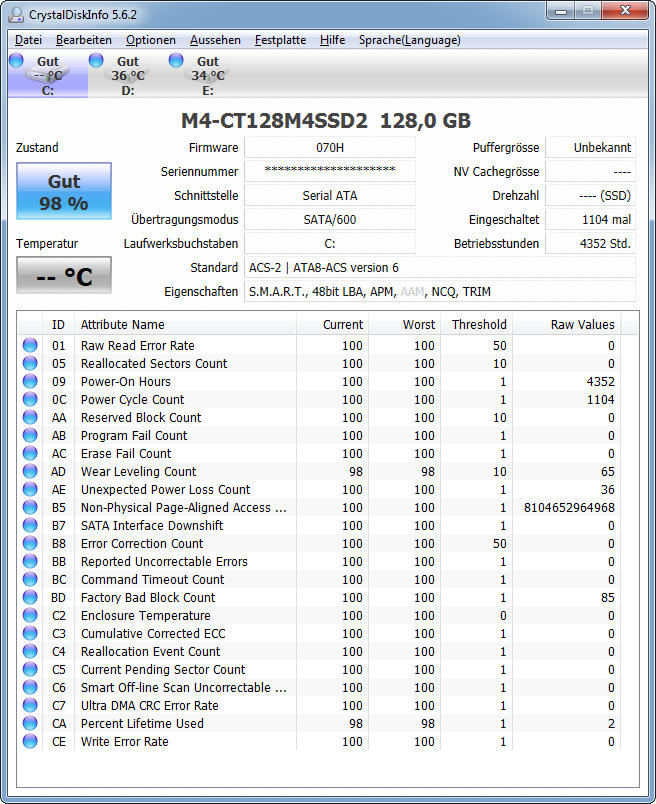Click the Threshold column header

click(476, 324)
